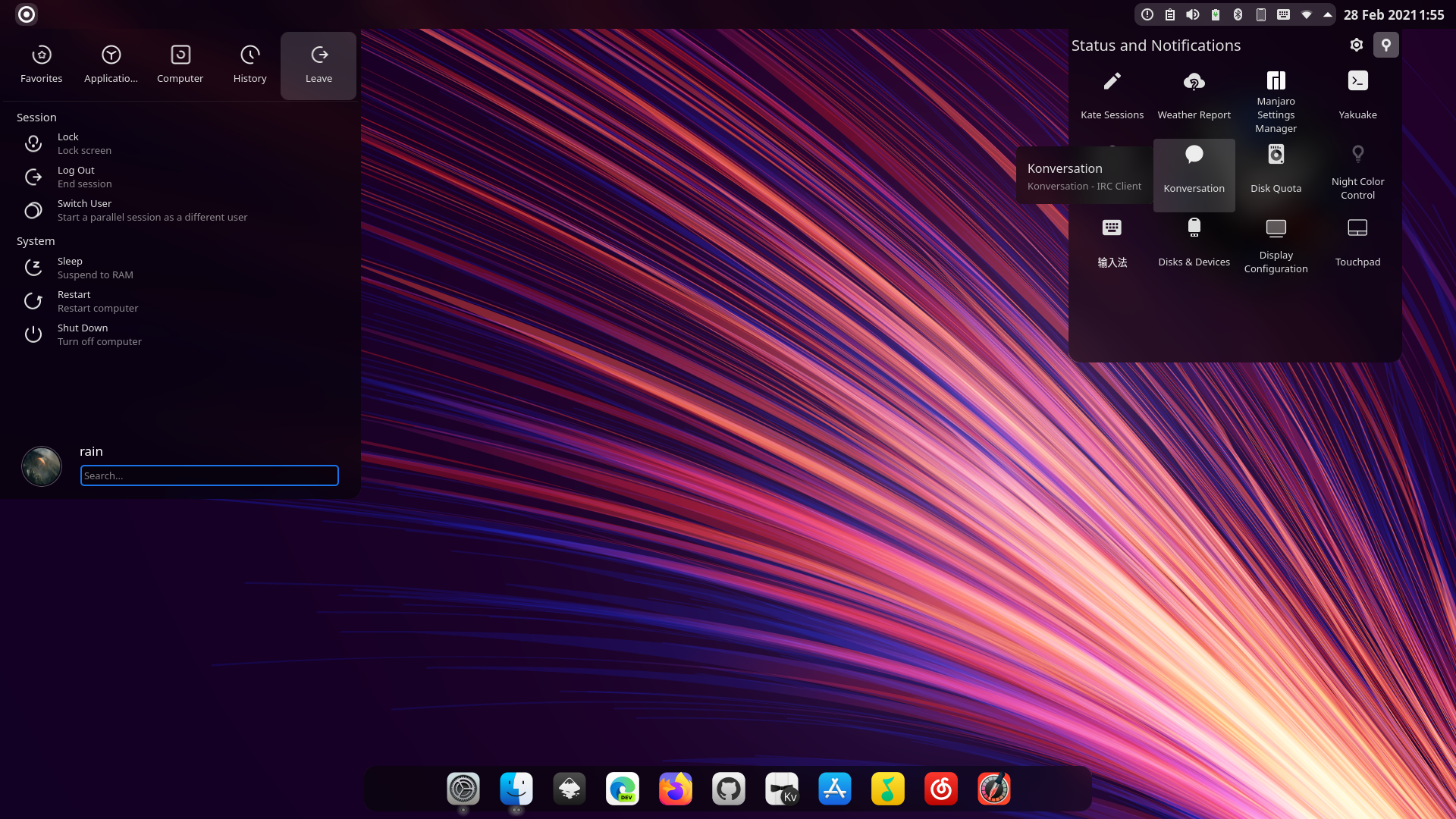The image size is (1456, 819).
Task: Open Yakuake from the system tray panel
Action: pyautogui.click(x=1357, y=95)
